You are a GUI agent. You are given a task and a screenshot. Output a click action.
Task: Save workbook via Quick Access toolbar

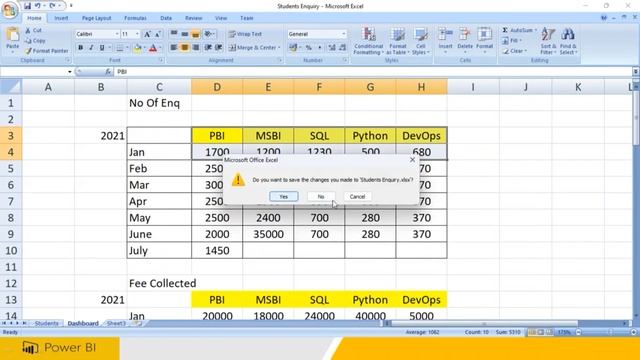click(x=27, y=6)
